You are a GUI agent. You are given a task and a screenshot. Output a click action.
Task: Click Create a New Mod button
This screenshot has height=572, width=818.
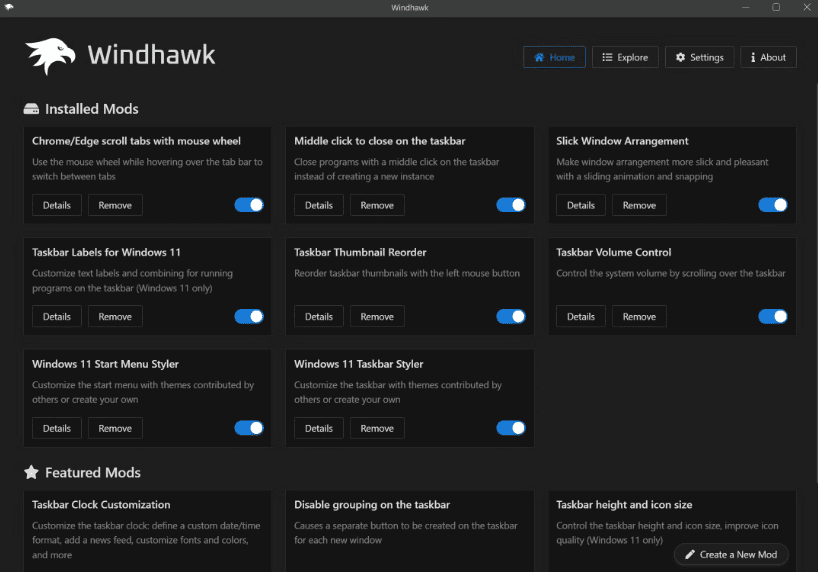(731, 554)
